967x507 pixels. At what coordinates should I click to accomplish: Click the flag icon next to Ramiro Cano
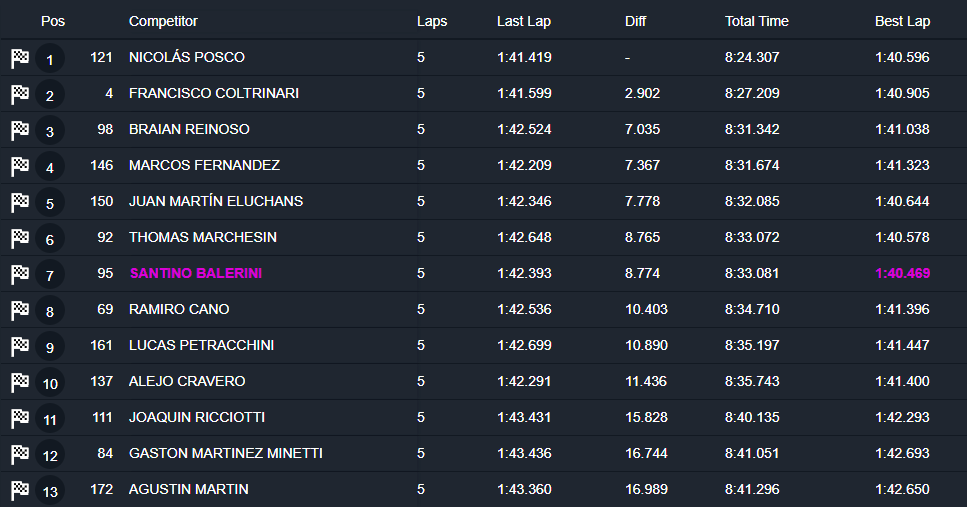point(20,310)
